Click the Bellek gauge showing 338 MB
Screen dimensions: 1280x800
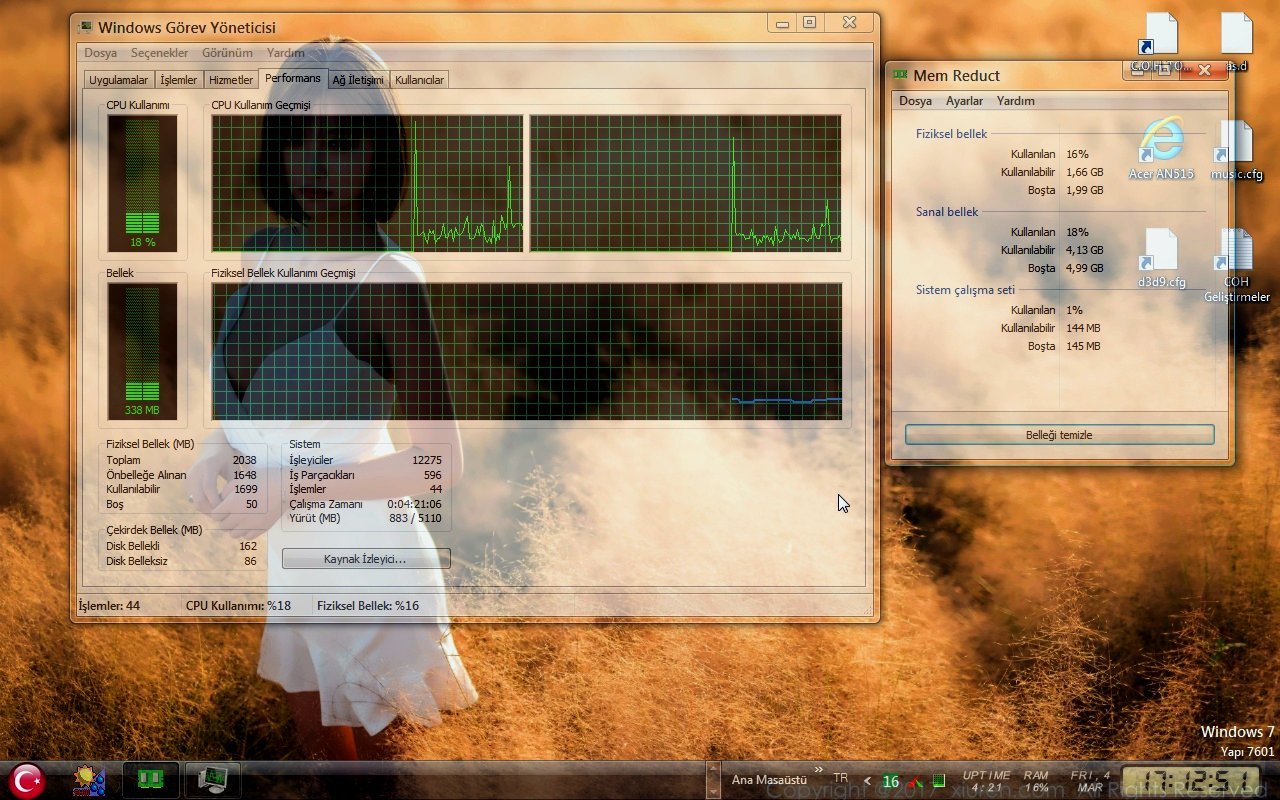click(x=142, y=351)
